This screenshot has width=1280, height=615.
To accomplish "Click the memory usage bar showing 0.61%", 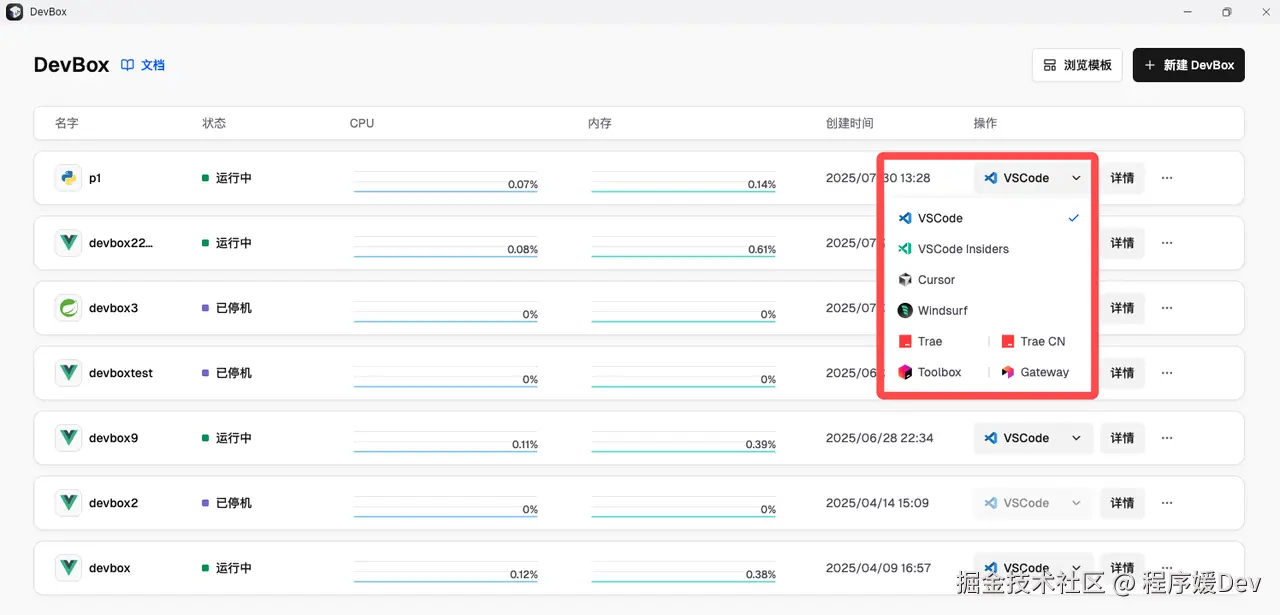I will click(x=683, y=245).
